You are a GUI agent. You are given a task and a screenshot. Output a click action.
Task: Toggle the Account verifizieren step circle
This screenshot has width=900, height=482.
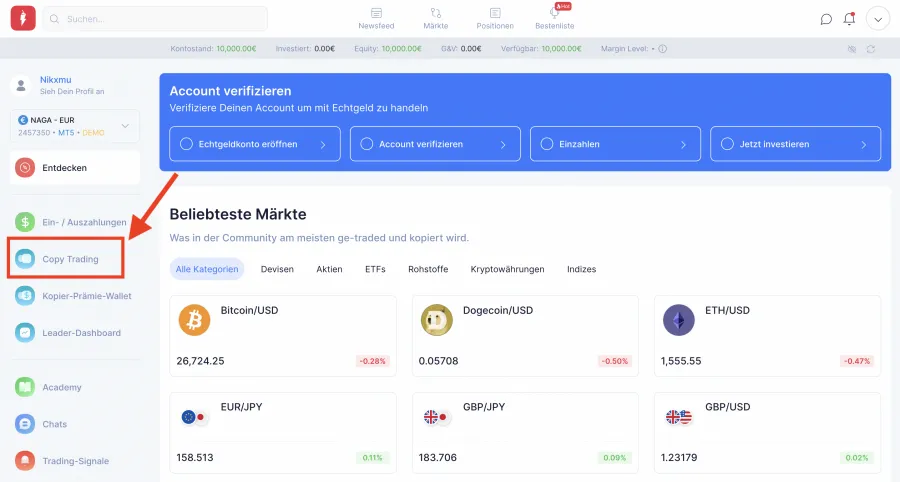pyautogui.click(x=367, y=144)
